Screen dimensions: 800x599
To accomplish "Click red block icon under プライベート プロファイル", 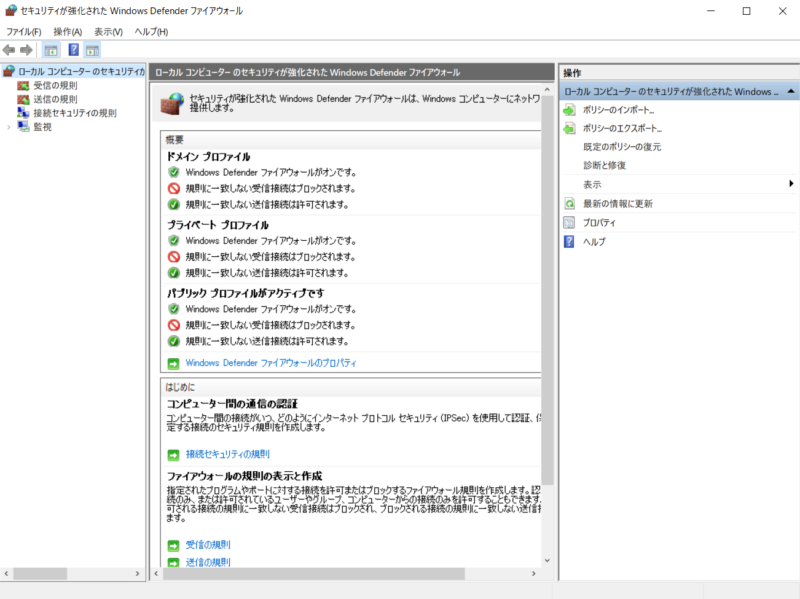I will coord(174,257).
